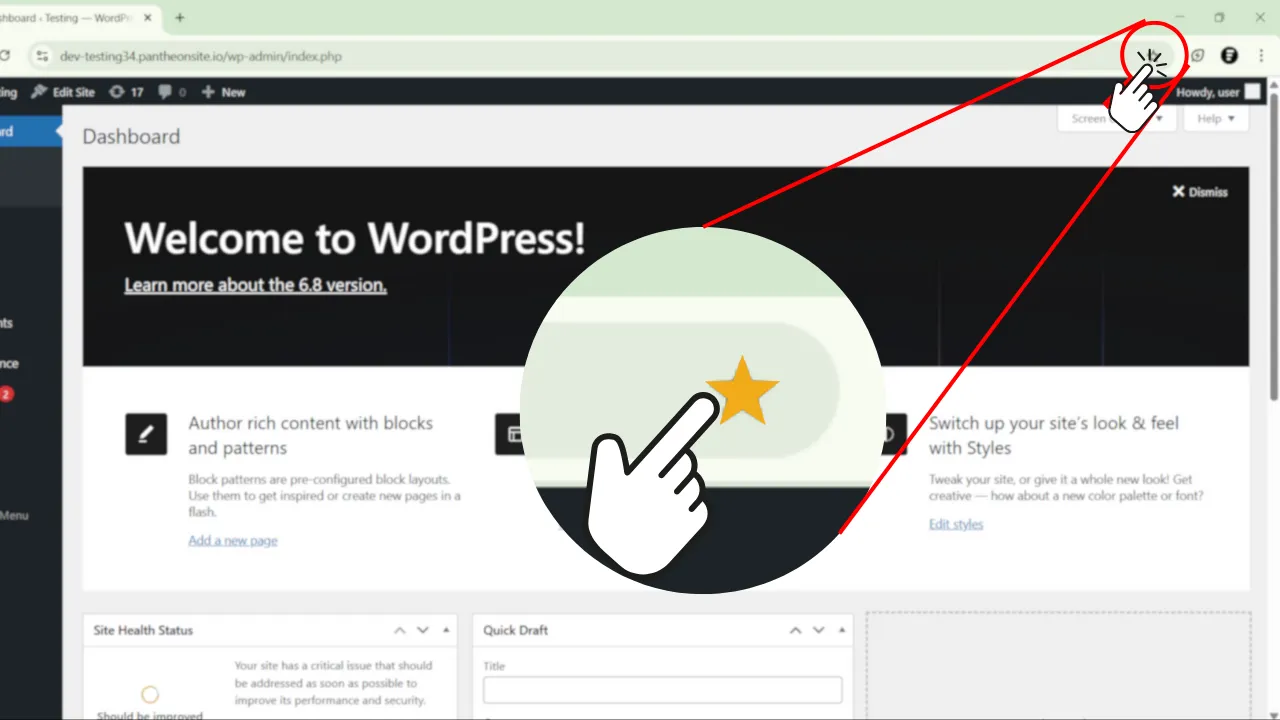Image resolution: width=1280 pixels, height=720 pixels.
Task: Move Site Health Status box down
Action: click(423, 630)
